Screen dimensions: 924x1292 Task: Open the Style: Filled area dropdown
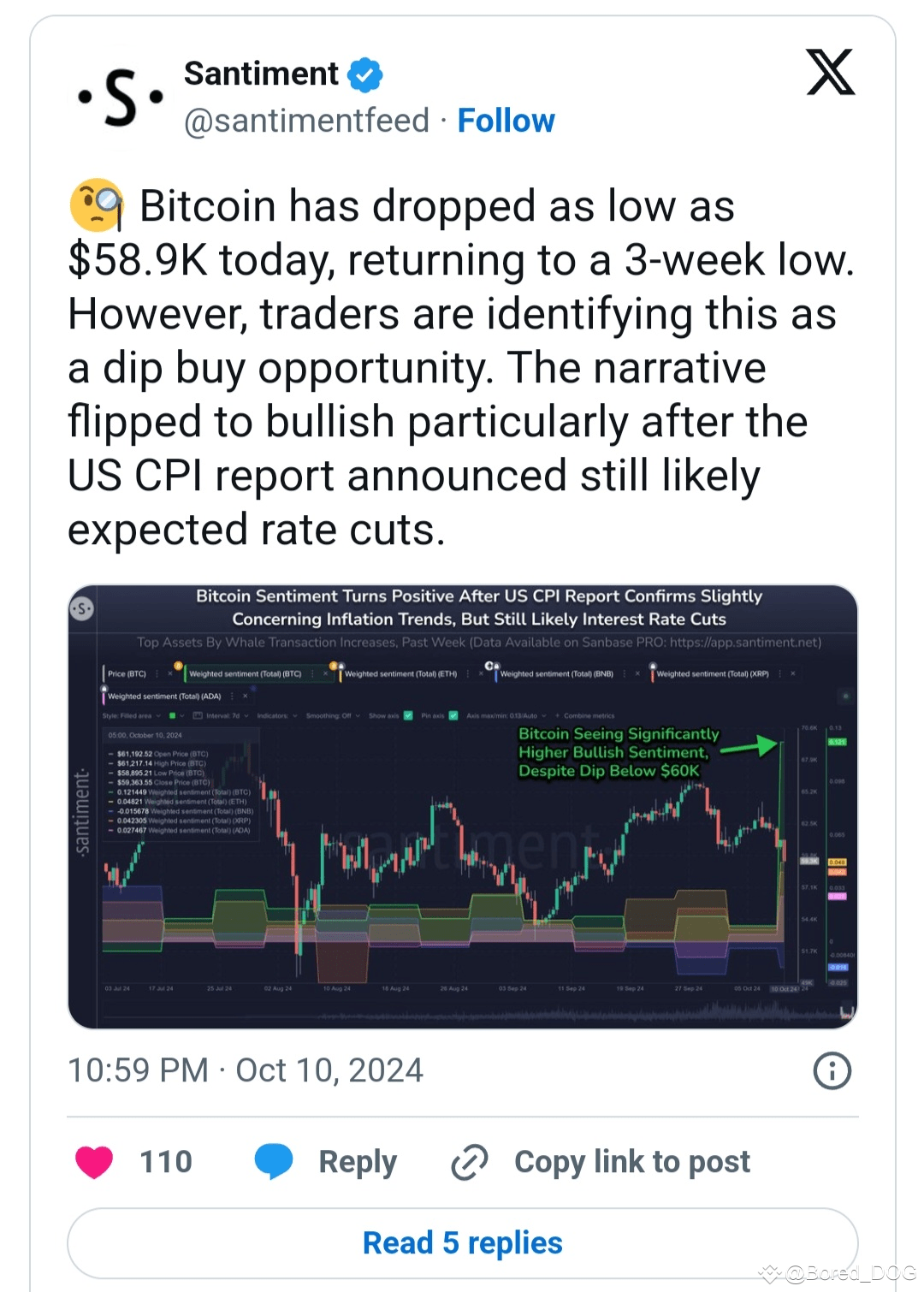coord(132,715)
